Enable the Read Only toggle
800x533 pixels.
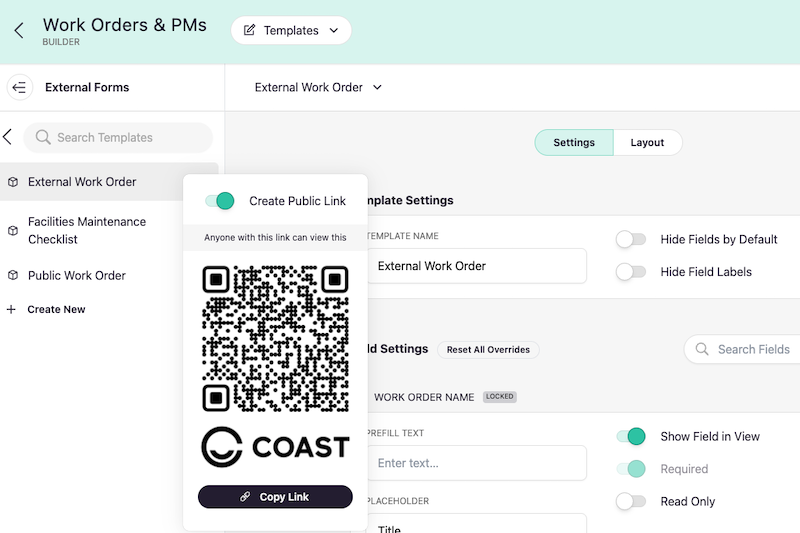tap(631, 501)
